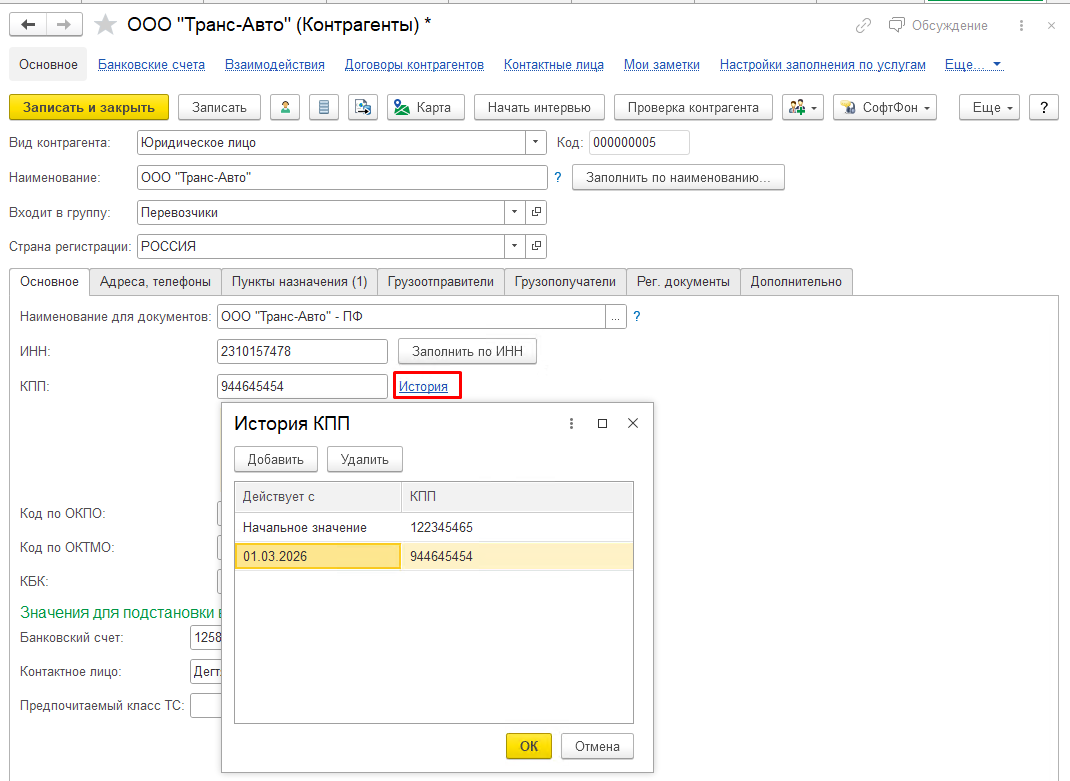This screenshot has width=1070, height=781.
Task: Open the Рег. документы tab
Action: 684,282
